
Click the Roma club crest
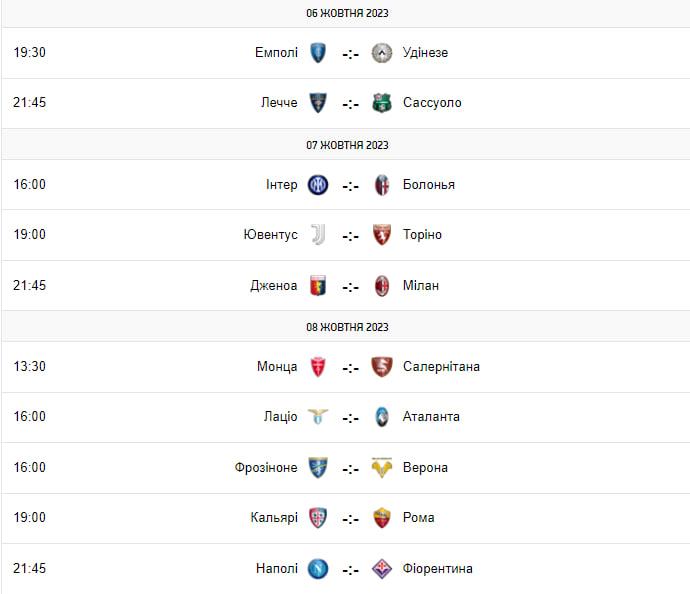[382, 518]
